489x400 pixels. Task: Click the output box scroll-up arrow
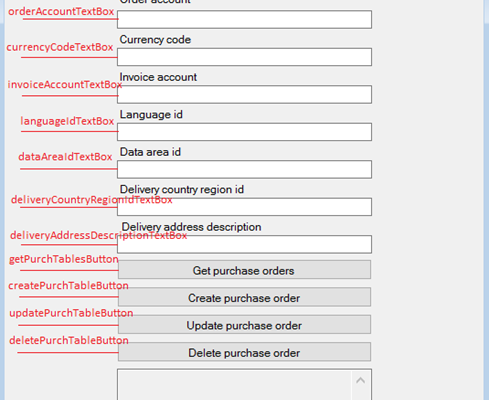(360, 380)
